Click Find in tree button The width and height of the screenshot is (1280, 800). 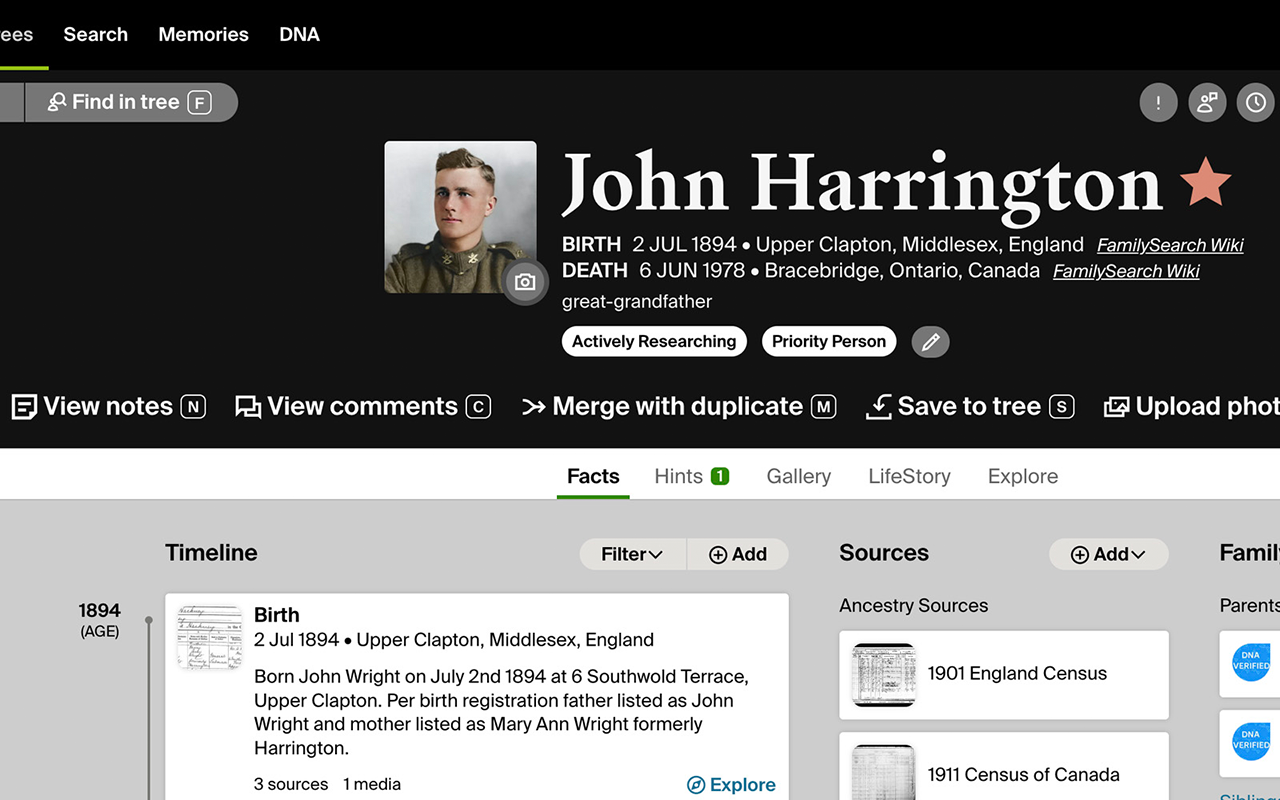point(130,102)
